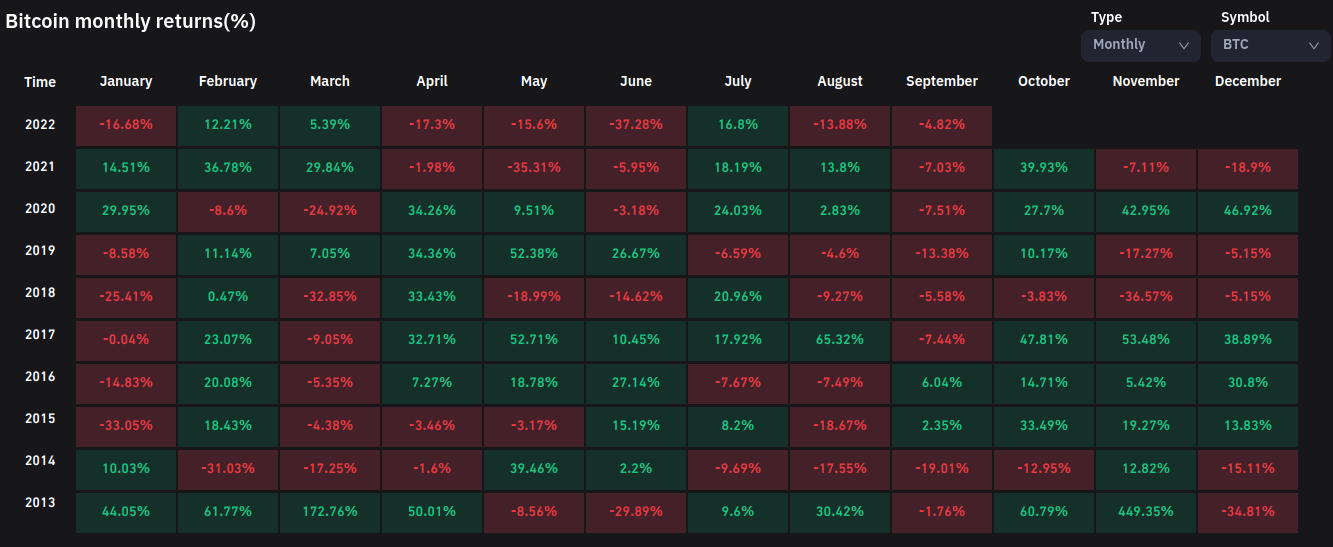This screenshot has width=1333, height=547.
Task: Click the -31.03% February 2014 cell
Action: [x=228, y=468]
